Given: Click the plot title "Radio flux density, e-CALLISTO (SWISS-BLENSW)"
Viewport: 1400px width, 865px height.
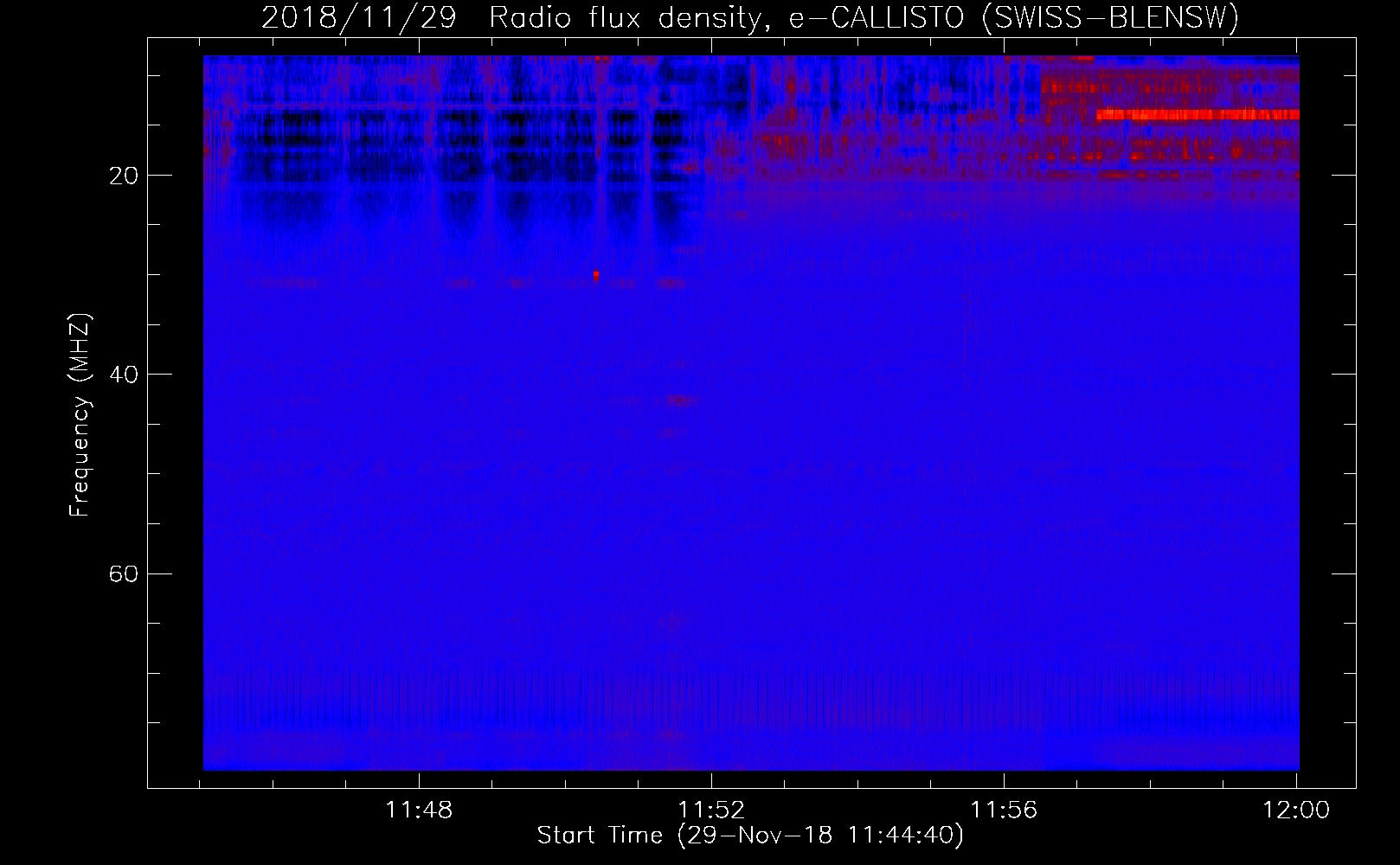Looking at the screenshot, I should [x=864, y=18].
